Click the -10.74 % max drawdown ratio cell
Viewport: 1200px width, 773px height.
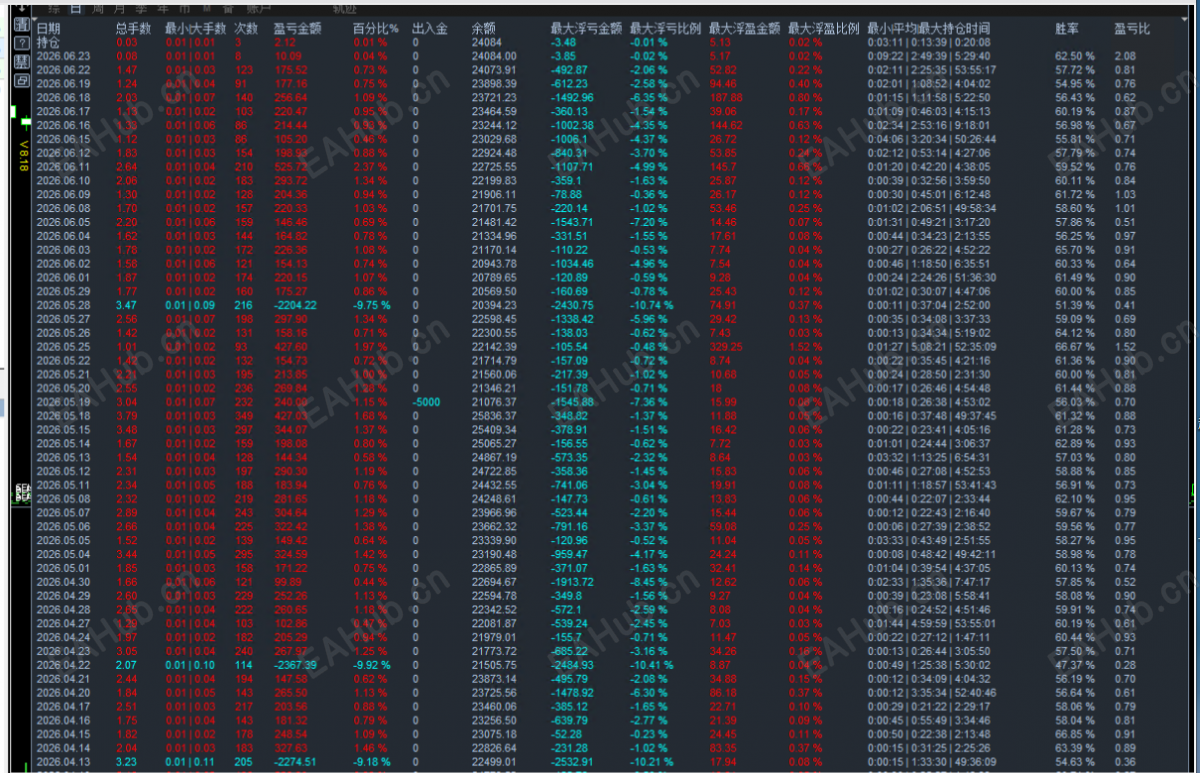pos(652,304)
